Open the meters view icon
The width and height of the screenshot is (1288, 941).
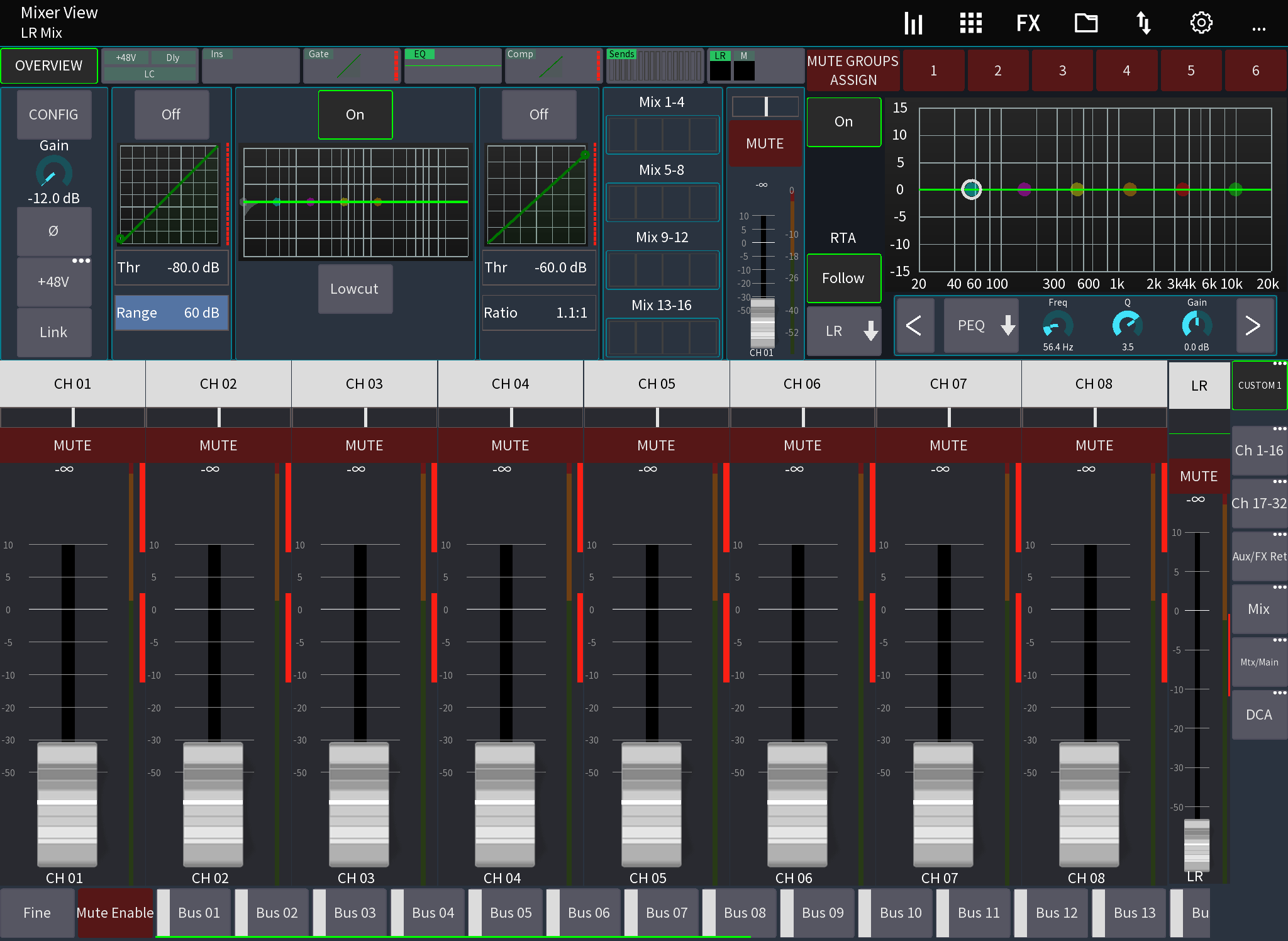(x=913, y=23)
